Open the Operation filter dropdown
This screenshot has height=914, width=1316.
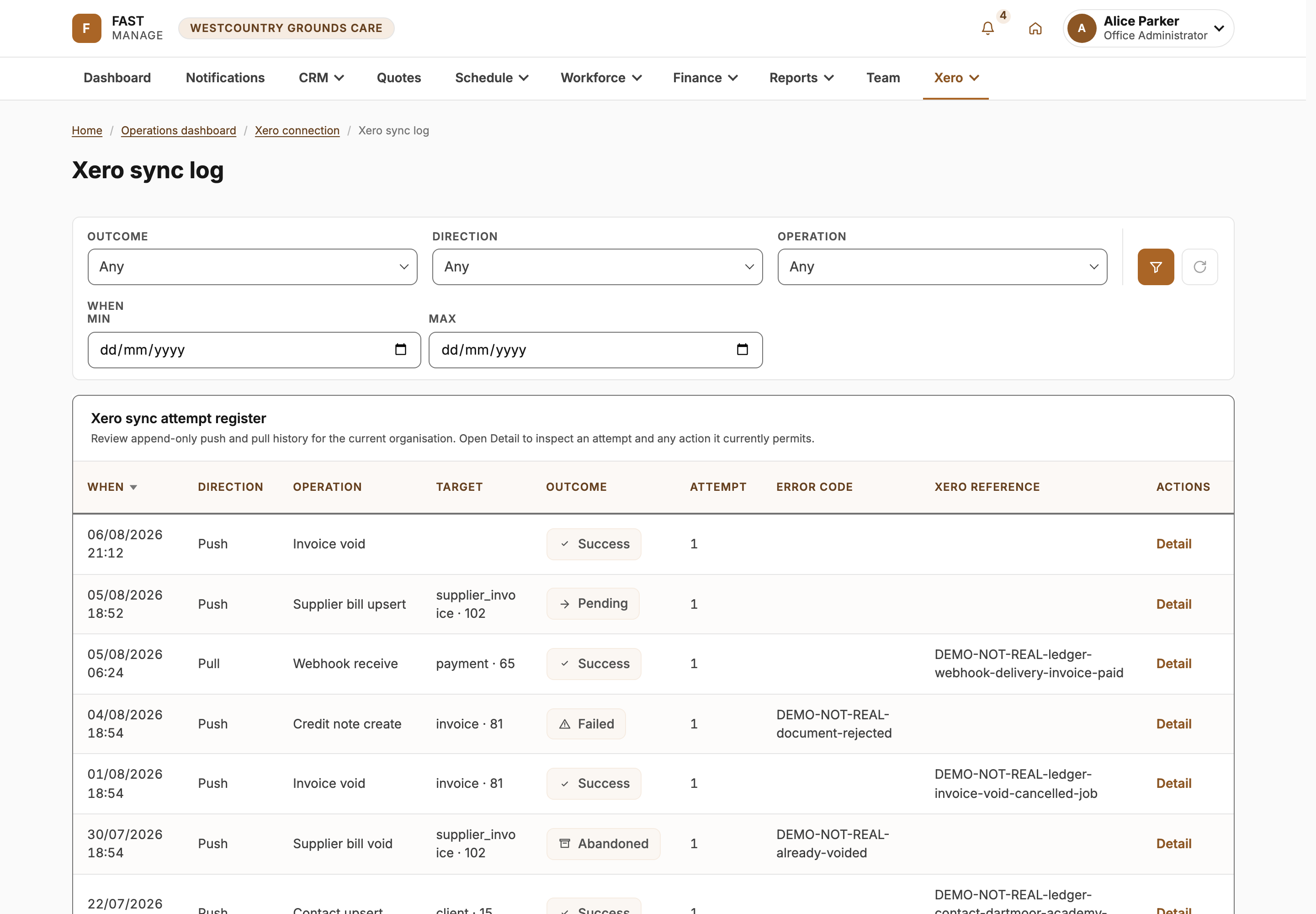942,267
